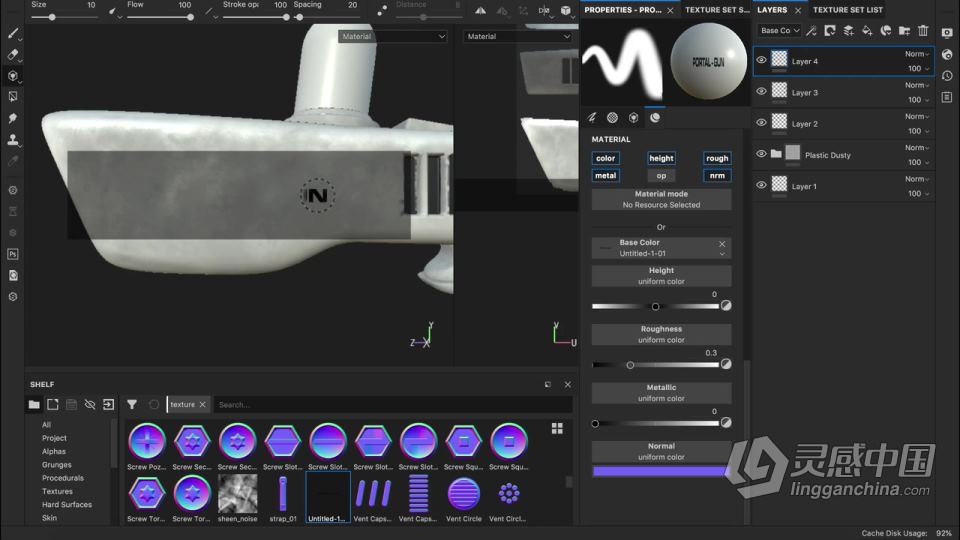Select the Layers tab
Viewport: 960px width, 540px height.
click(x=772, y=10)
